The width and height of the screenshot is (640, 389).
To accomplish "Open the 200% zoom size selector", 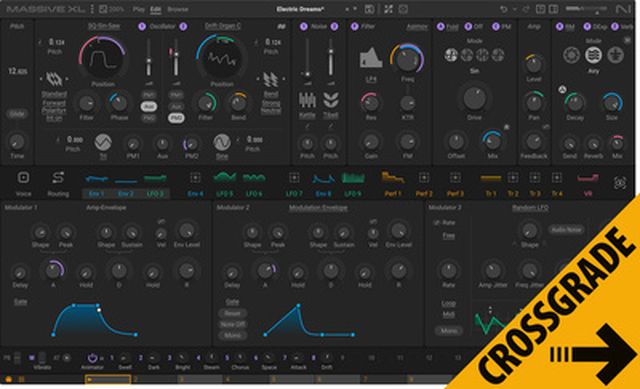I will click(112, 9).
